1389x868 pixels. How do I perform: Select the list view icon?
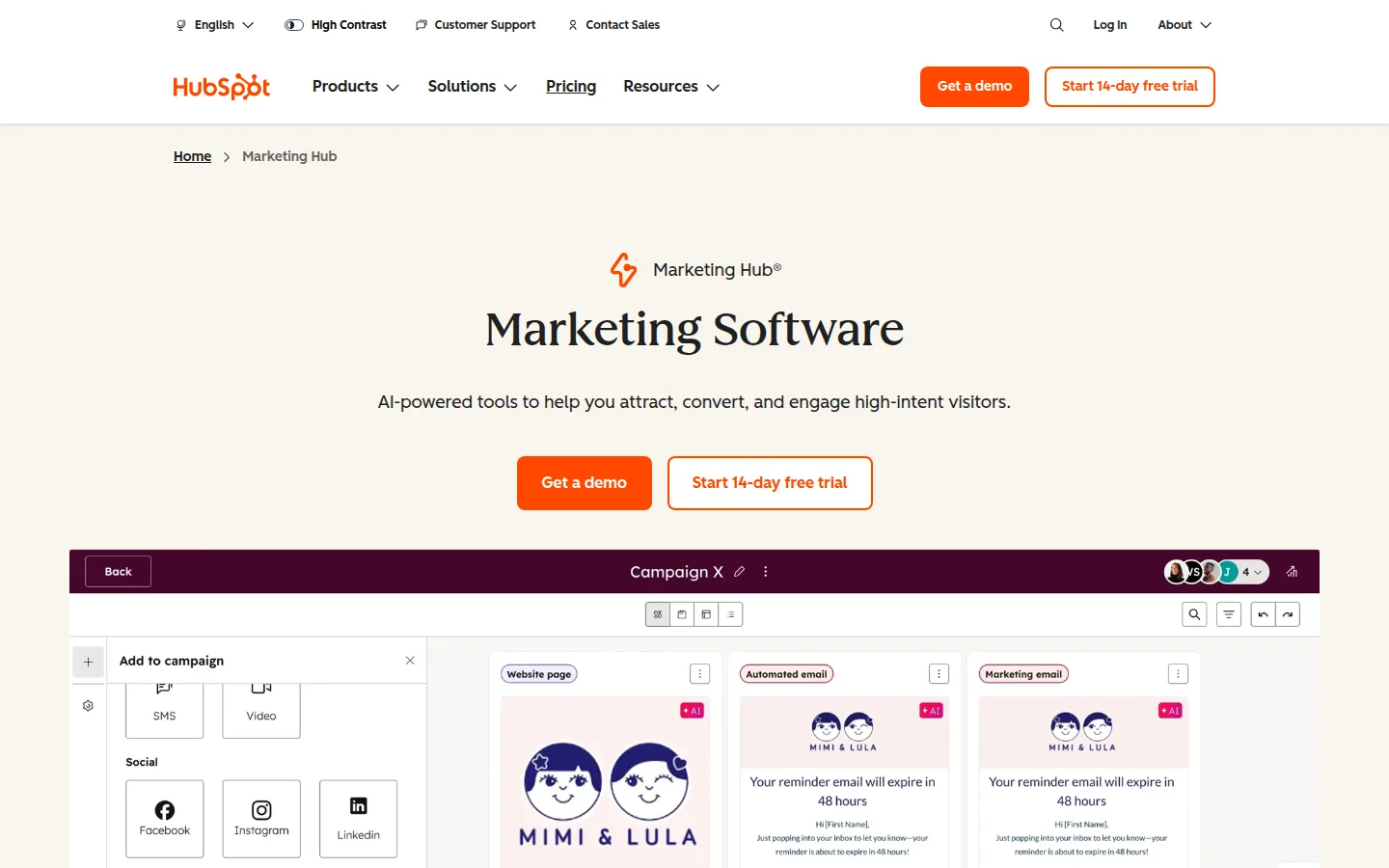point(731,614)
